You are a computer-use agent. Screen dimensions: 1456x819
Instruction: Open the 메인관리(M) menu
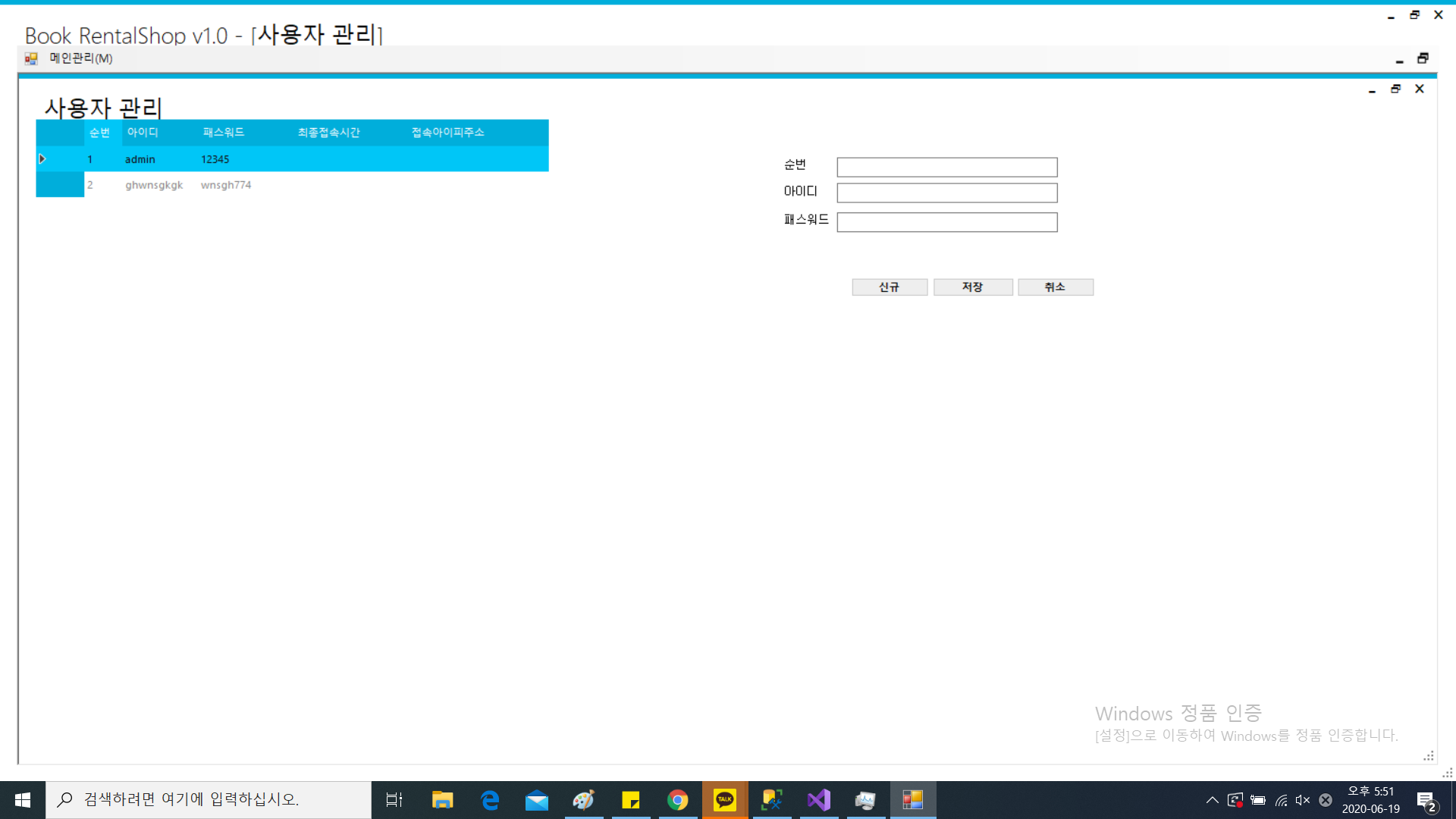(x=80, y=58)
